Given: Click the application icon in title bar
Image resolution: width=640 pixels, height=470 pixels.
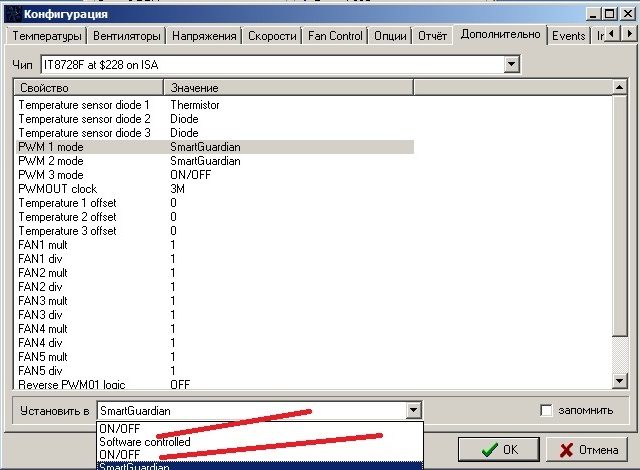Looking at the screenshot, I should (11, 14).
